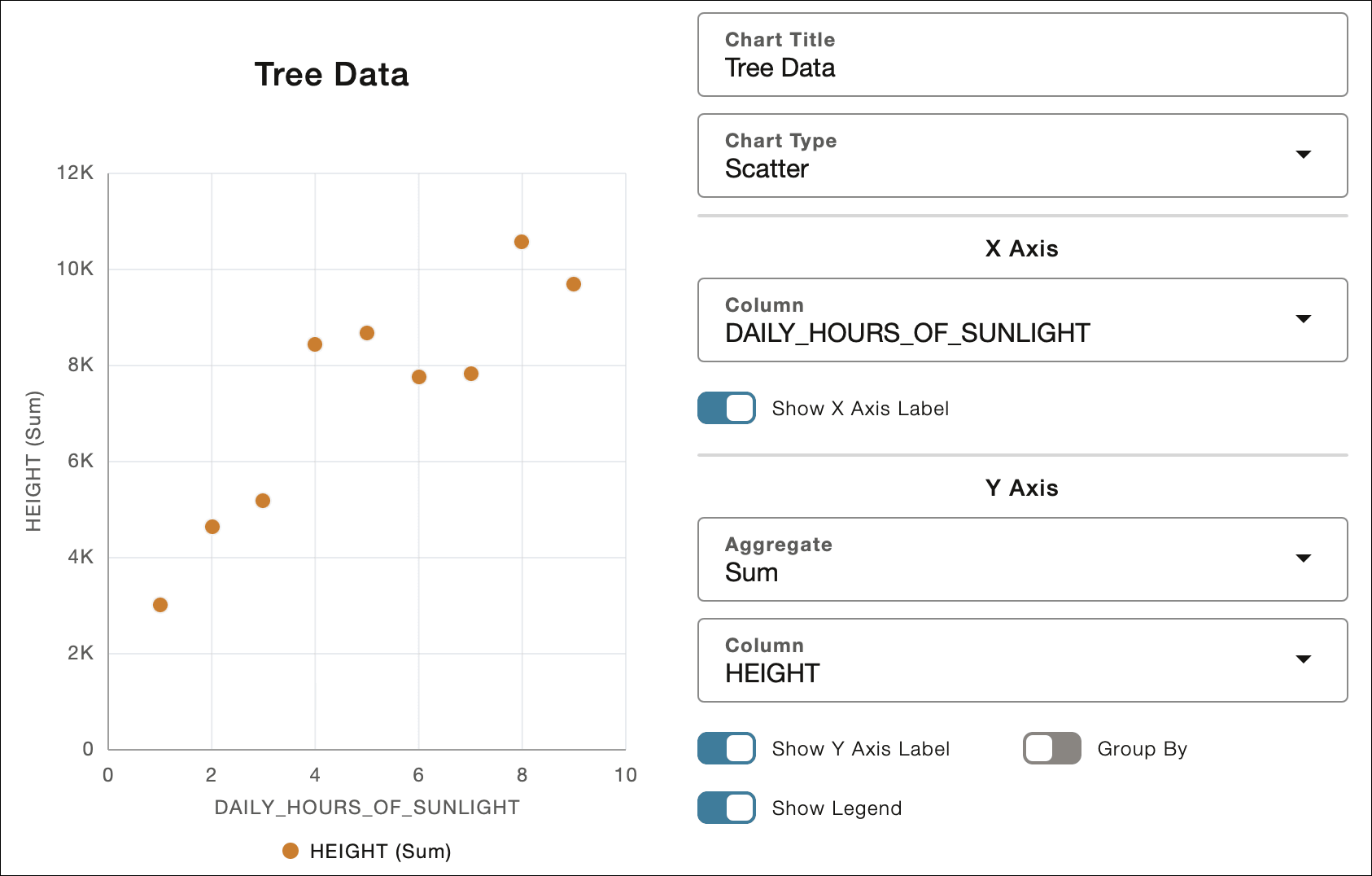Click the lowest scatter point near 1 hour
1372x876 pixels.
point(159,604)
